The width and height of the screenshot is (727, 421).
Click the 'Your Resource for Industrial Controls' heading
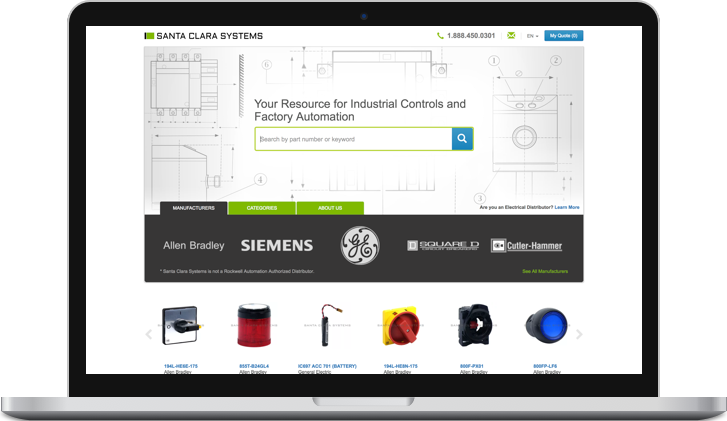(360, 110)
